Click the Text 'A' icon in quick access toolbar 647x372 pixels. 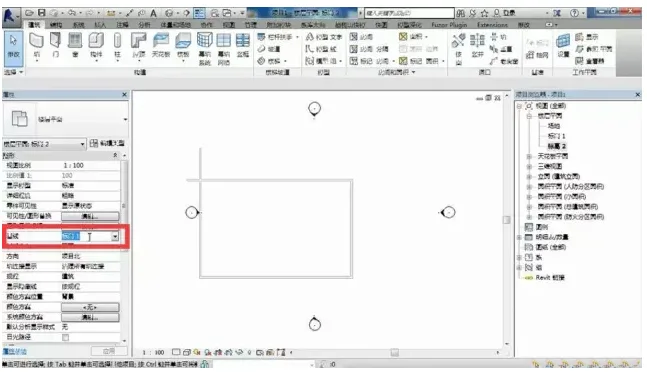coord(153,13)
